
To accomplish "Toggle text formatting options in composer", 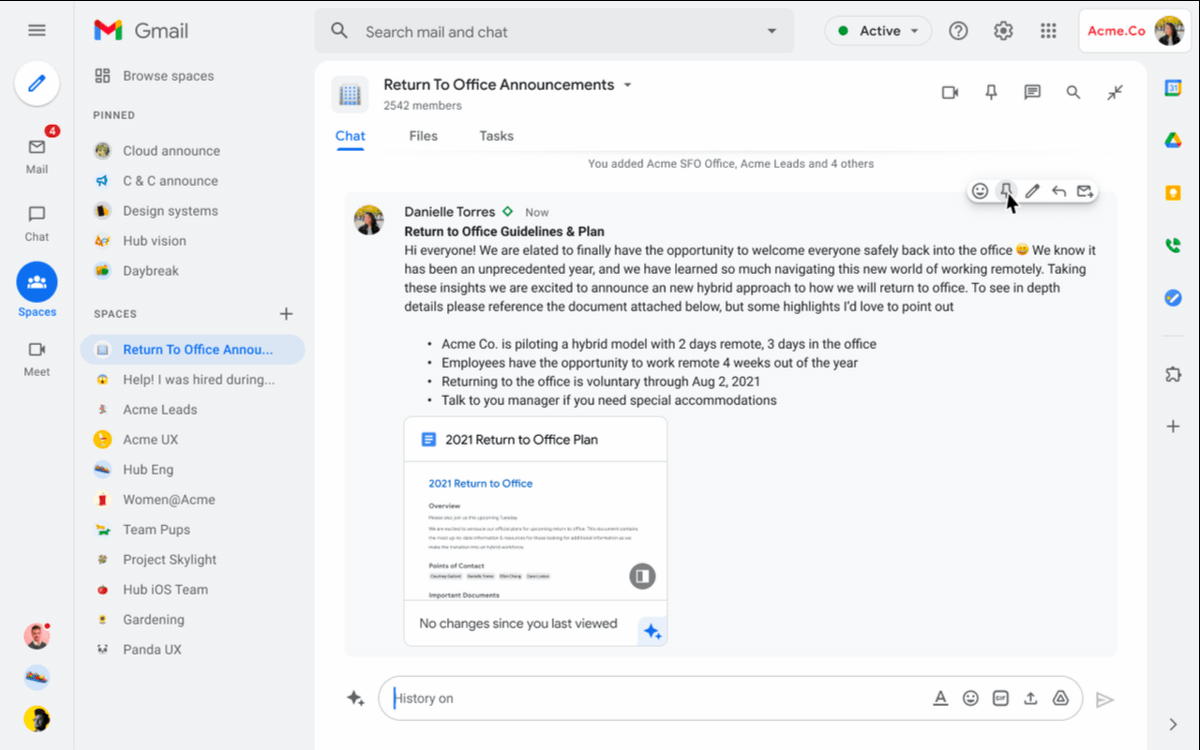I will click(x=940, y=699).
